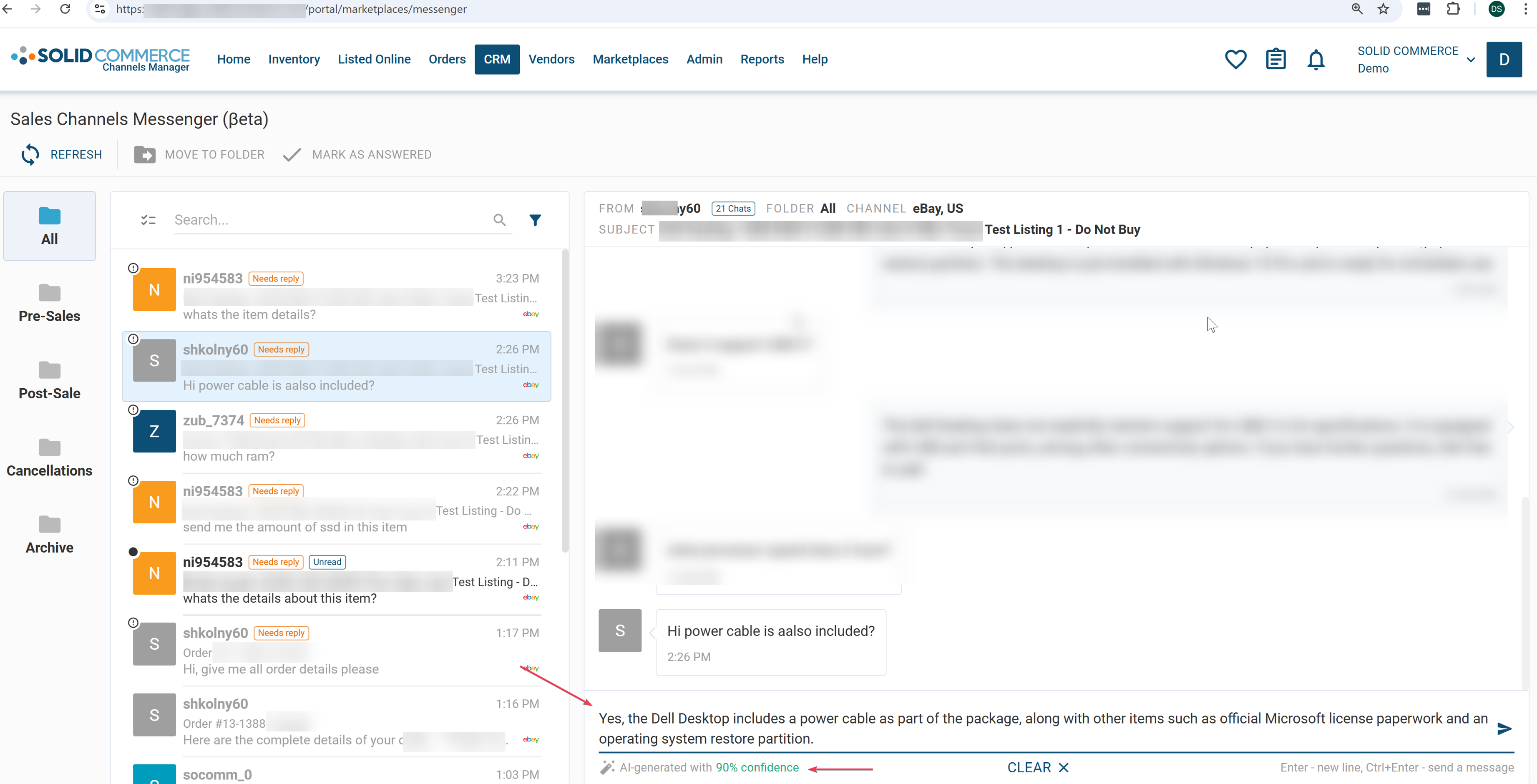The height and width of the screenshot is (784, 1537).
Task: Open the notifications bell
Action: coord(1316,60)
